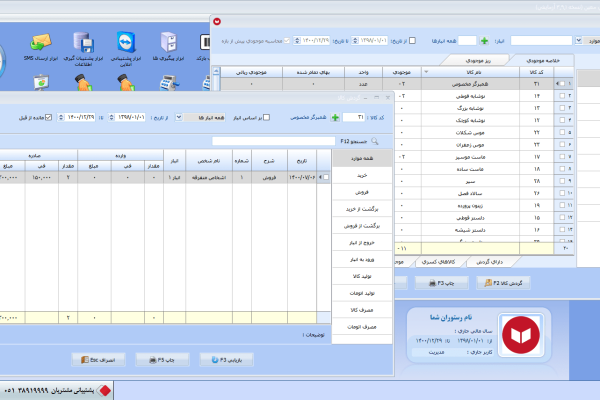Select 'برگشت از خرید' in the filter list
Viewport: 600px width, 400px height.
(362, 209)
